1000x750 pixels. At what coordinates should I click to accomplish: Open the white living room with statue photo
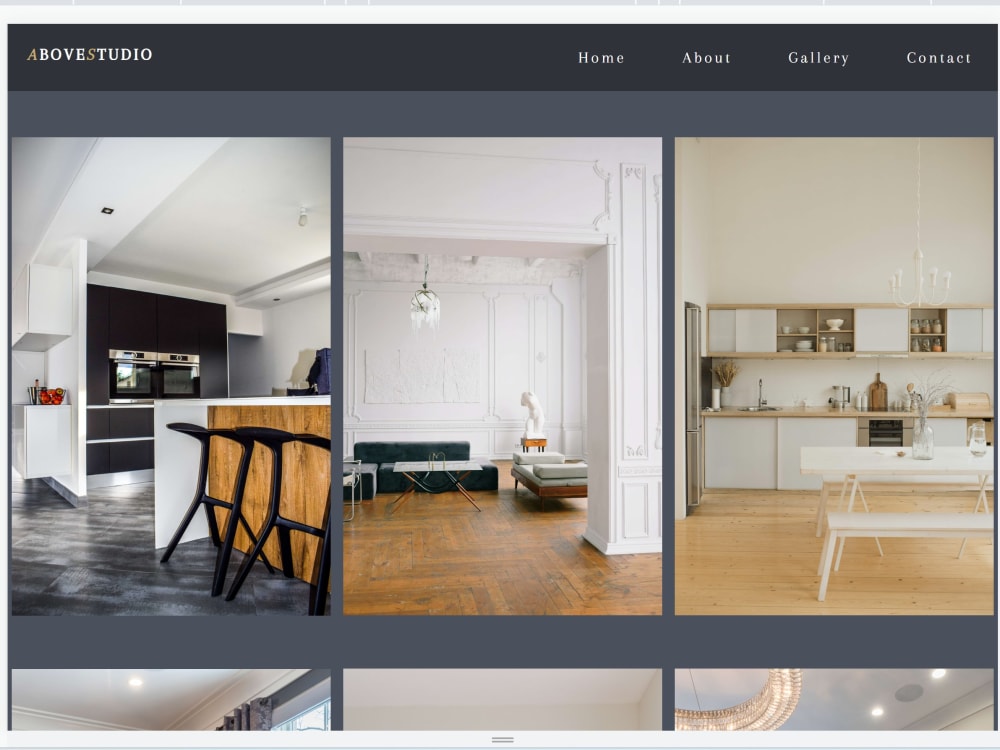tap(503, 376)
